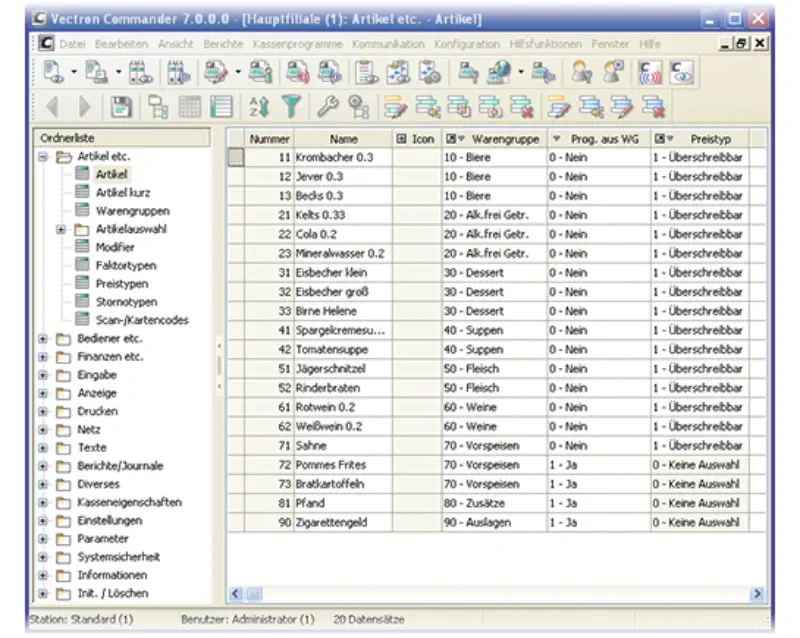800x638 pixels.
Task: Click the horizontal scrollbar right arrow
Action: pos(758,594)
